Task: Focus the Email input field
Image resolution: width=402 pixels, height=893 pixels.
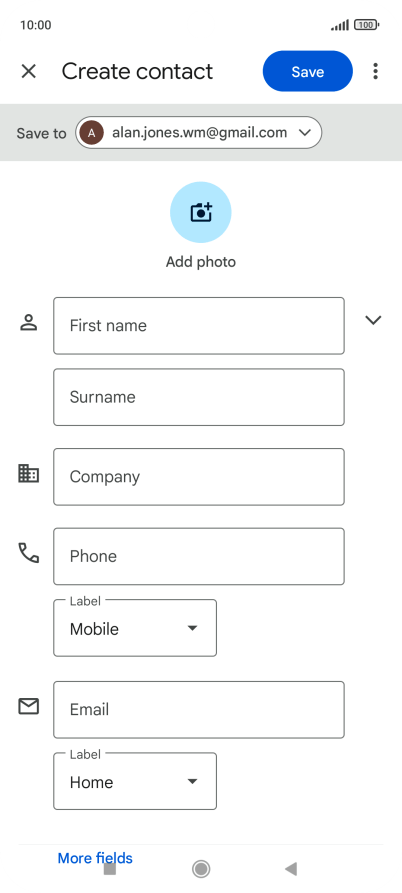Action: [x=199, y=710]
